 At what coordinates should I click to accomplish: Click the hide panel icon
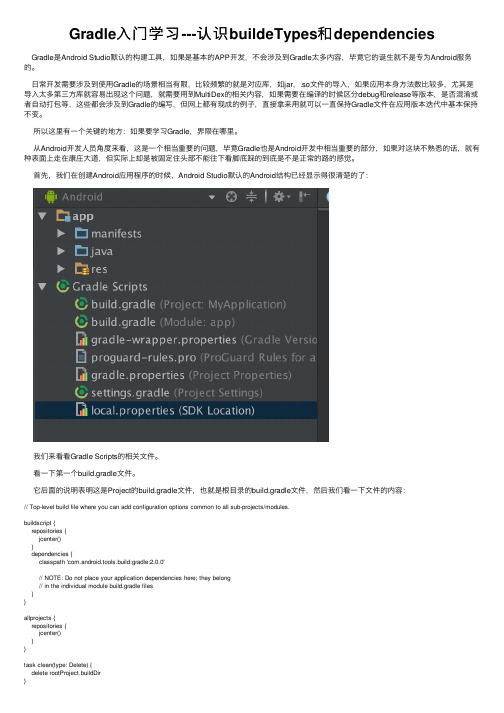pyautogui.click(x=304, y=196)
